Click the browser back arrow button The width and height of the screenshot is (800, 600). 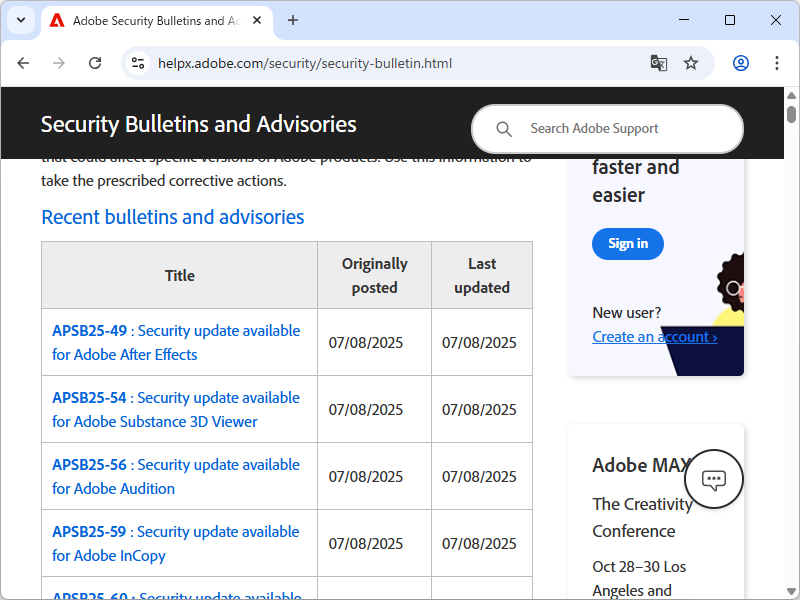pos(23,63)
